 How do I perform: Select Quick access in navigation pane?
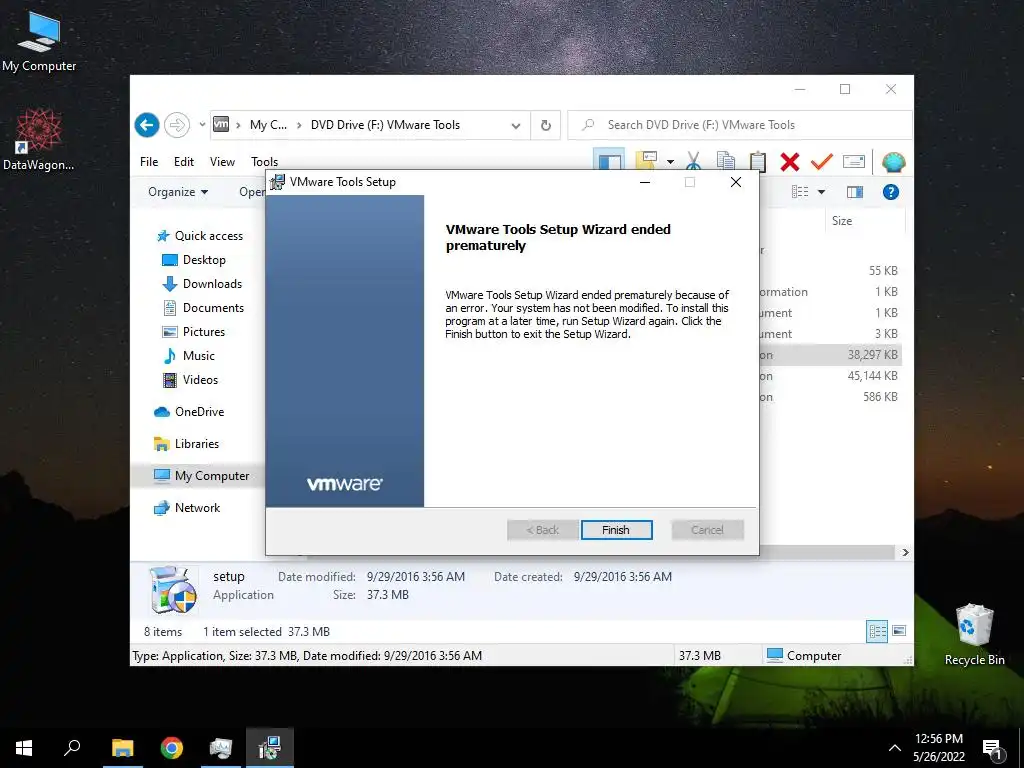(200, 236)
